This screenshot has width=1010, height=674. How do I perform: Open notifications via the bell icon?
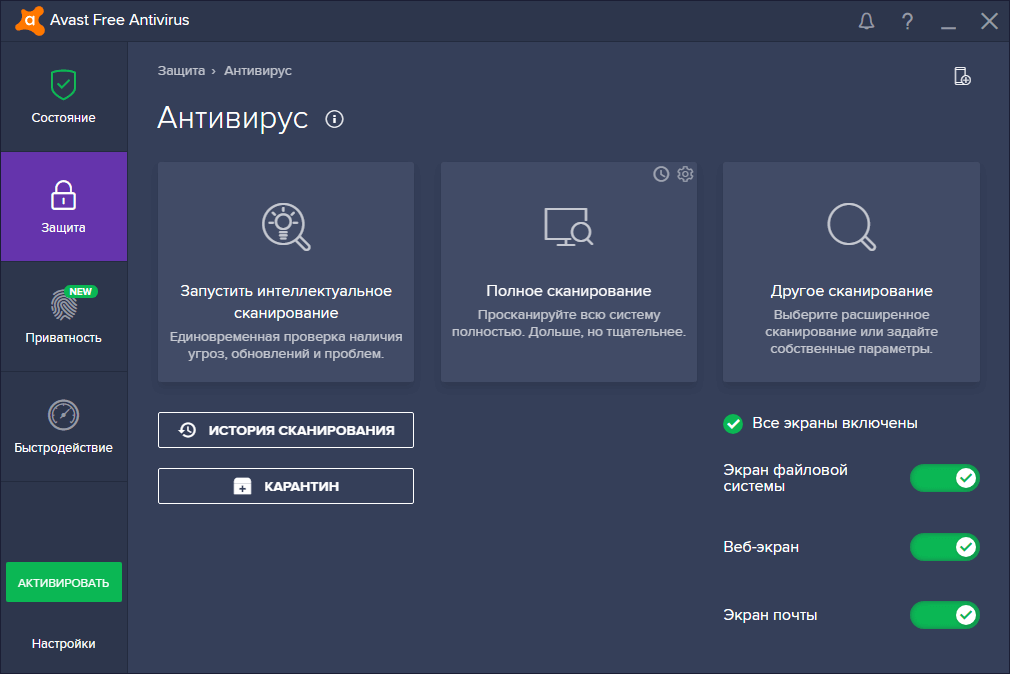(866, 20)
